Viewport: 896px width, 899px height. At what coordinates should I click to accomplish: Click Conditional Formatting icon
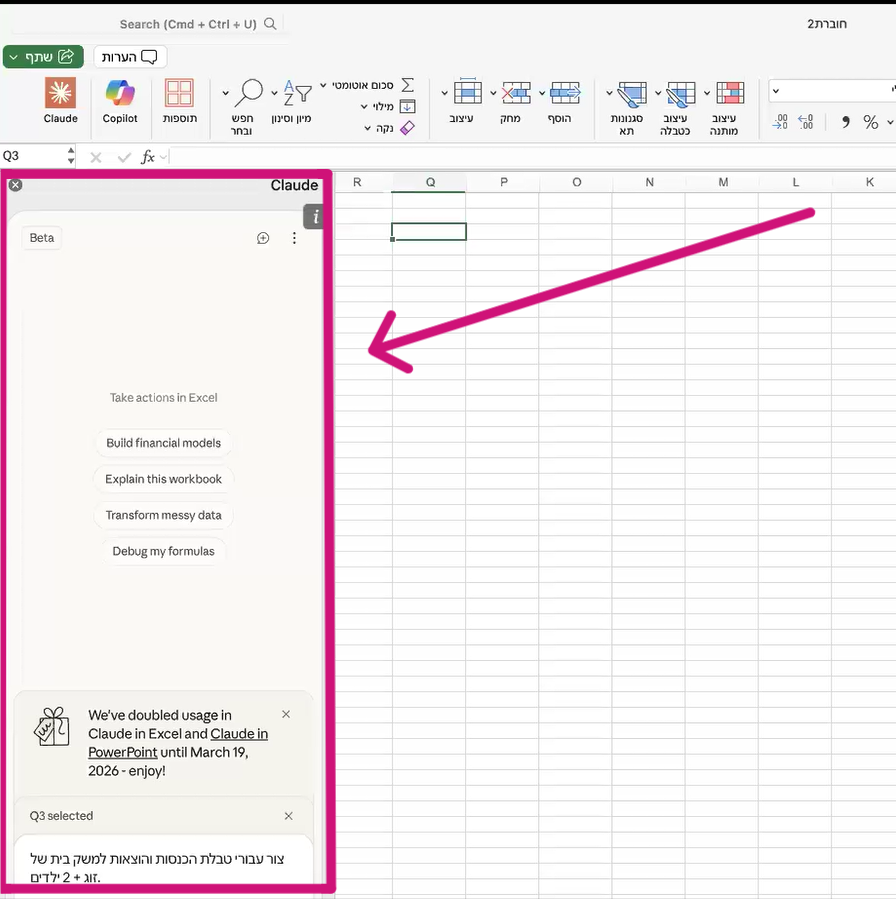730,92
